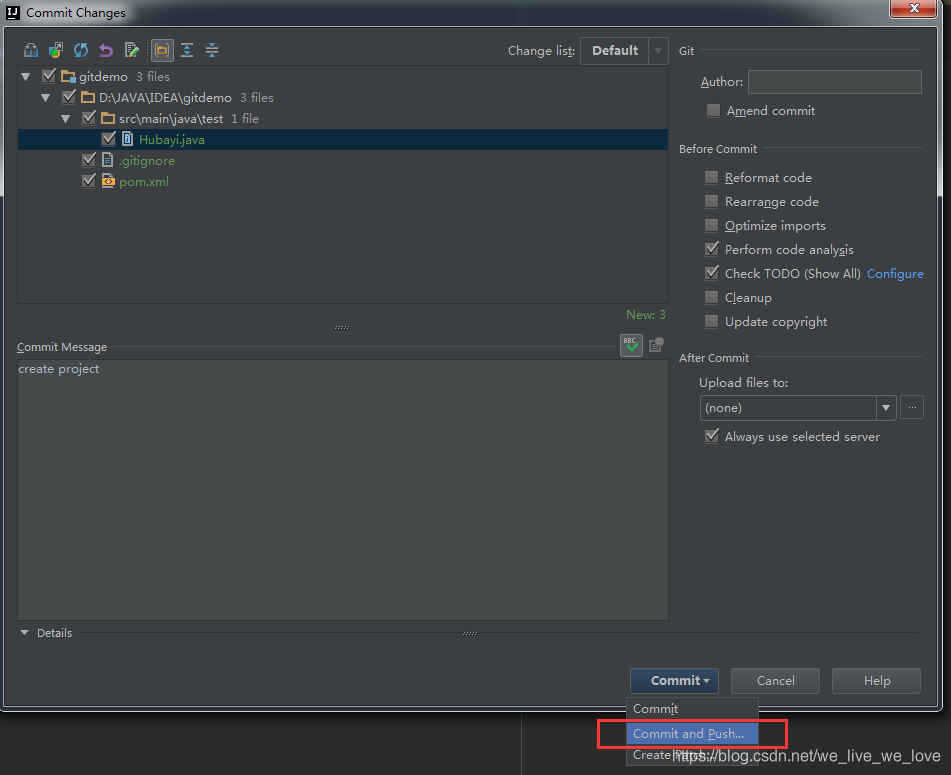Uncheck the D:\JAVA\IDEA\gitdemo checkbox
Image resolution: width=951 pixels, height=775 pixels.
[69, 97]
